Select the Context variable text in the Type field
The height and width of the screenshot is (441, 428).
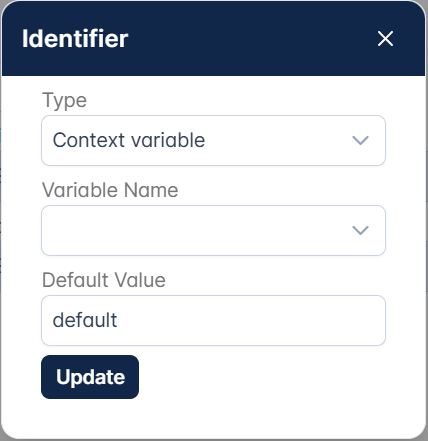pyautogui.click(x=129, y=140)
